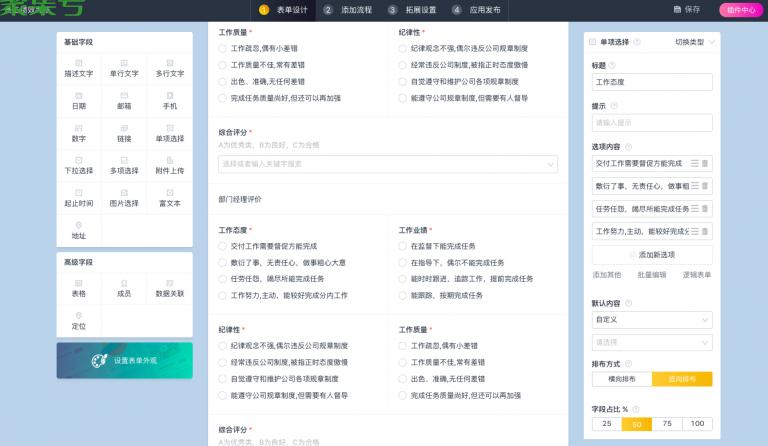Add a 日期 date field

pos(79,100)
